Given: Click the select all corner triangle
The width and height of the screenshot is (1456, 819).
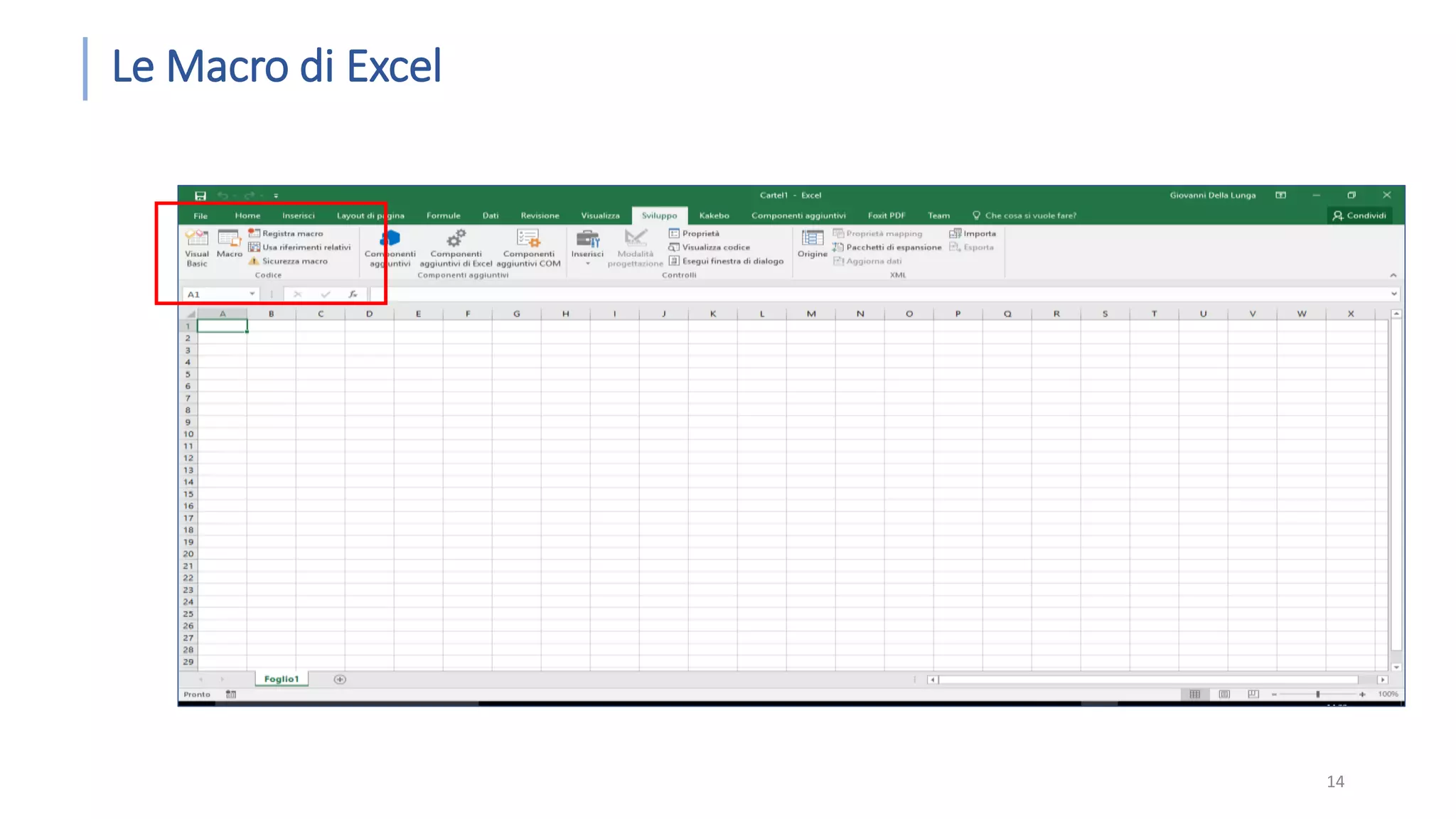Looking at the screenshot, I should pyautogui.click(x=189, y=314).
